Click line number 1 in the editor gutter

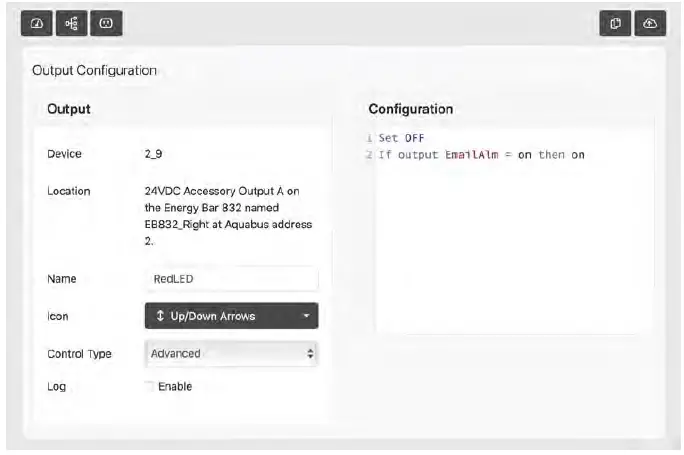pos(369,138)
